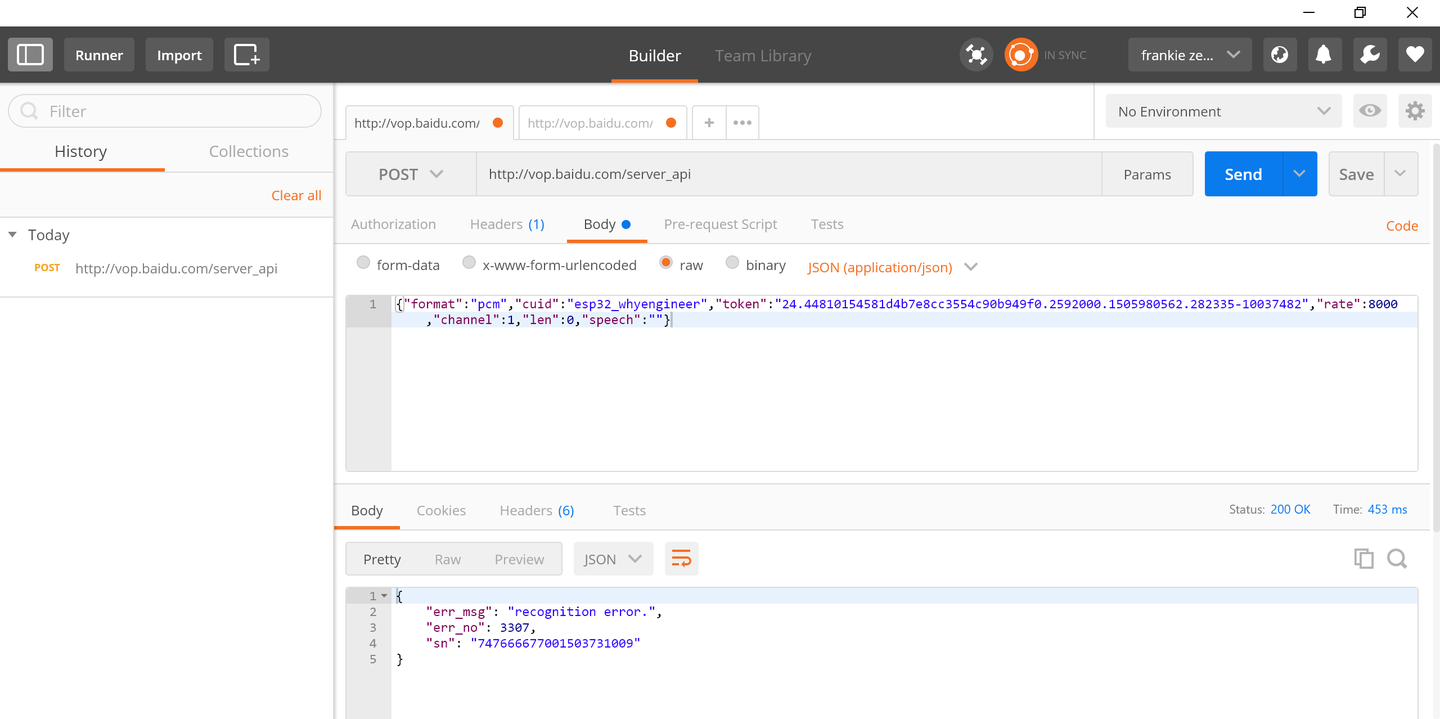Open the notifications bell
This screenshot has width=1440, height=719.
click(1323, 55)
